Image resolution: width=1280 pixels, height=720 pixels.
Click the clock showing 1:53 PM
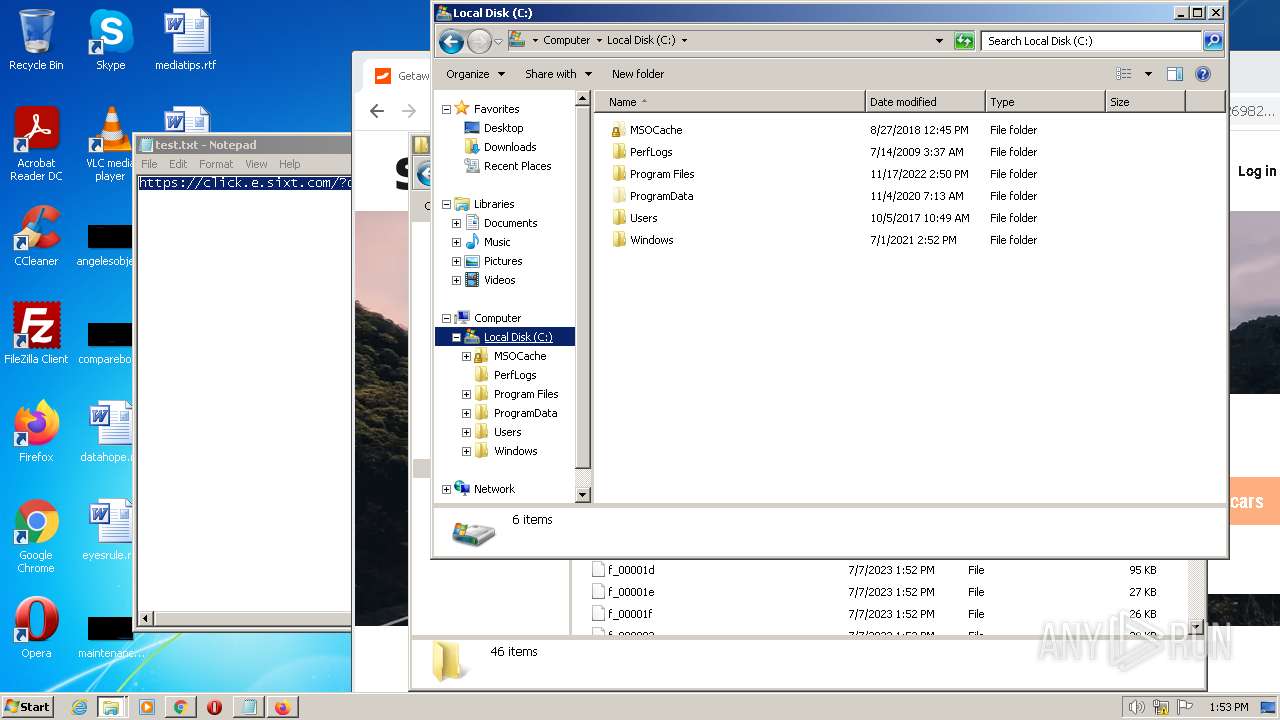pyautogui.click(x=1229, y=707)
